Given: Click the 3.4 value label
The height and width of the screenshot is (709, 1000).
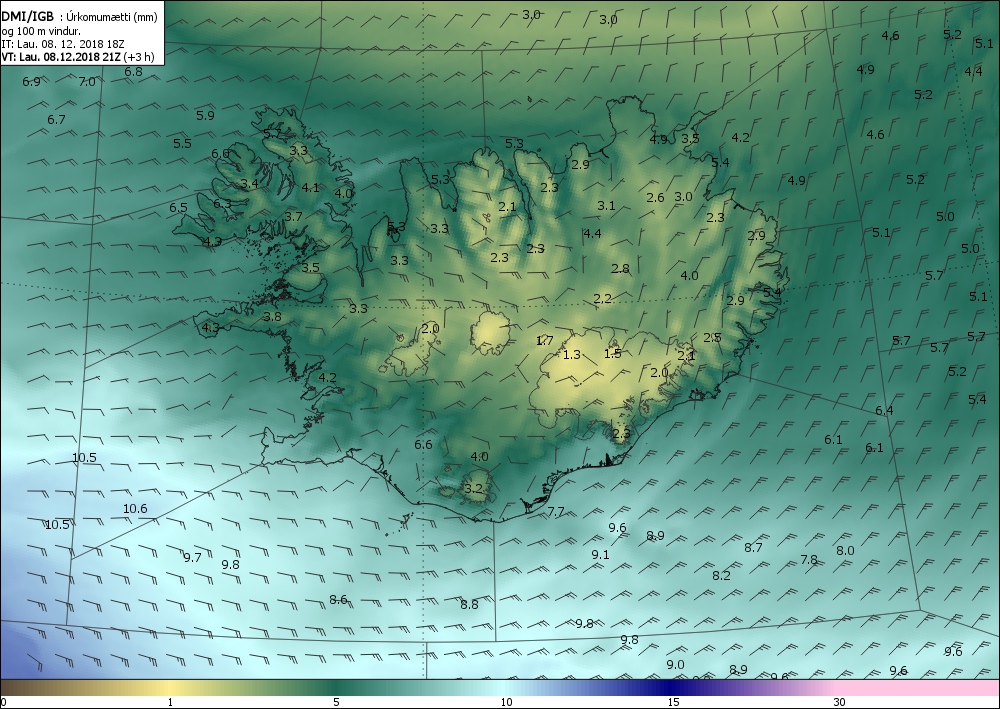Looking at the screenshot, I should [249, 184].
